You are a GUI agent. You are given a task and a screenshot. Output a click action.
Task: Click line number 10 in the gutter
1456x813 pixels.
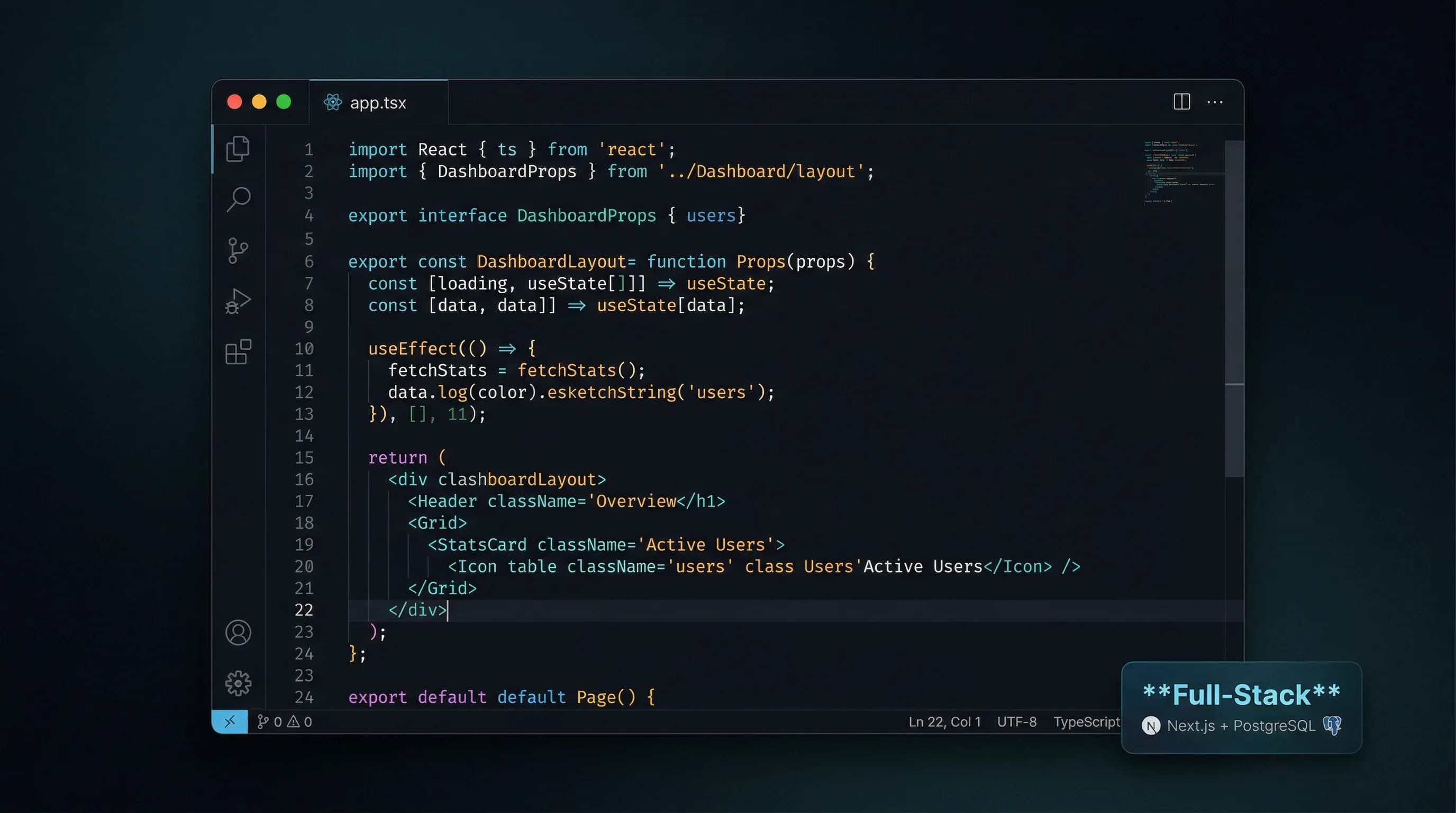304,348
